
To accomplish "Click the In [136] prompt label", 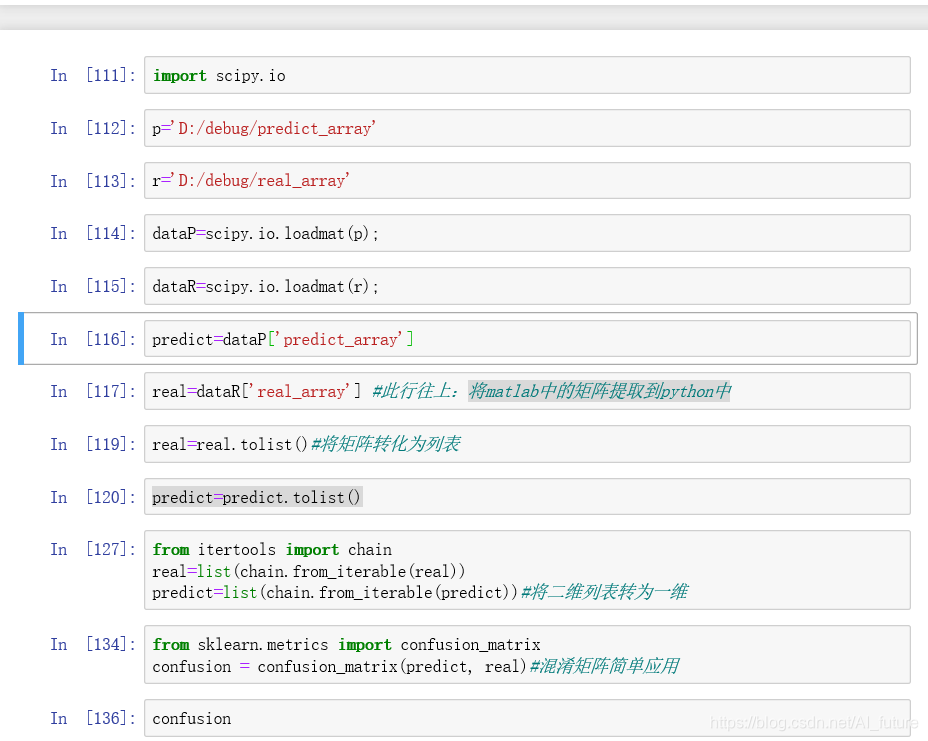I will tap(93, 718).
